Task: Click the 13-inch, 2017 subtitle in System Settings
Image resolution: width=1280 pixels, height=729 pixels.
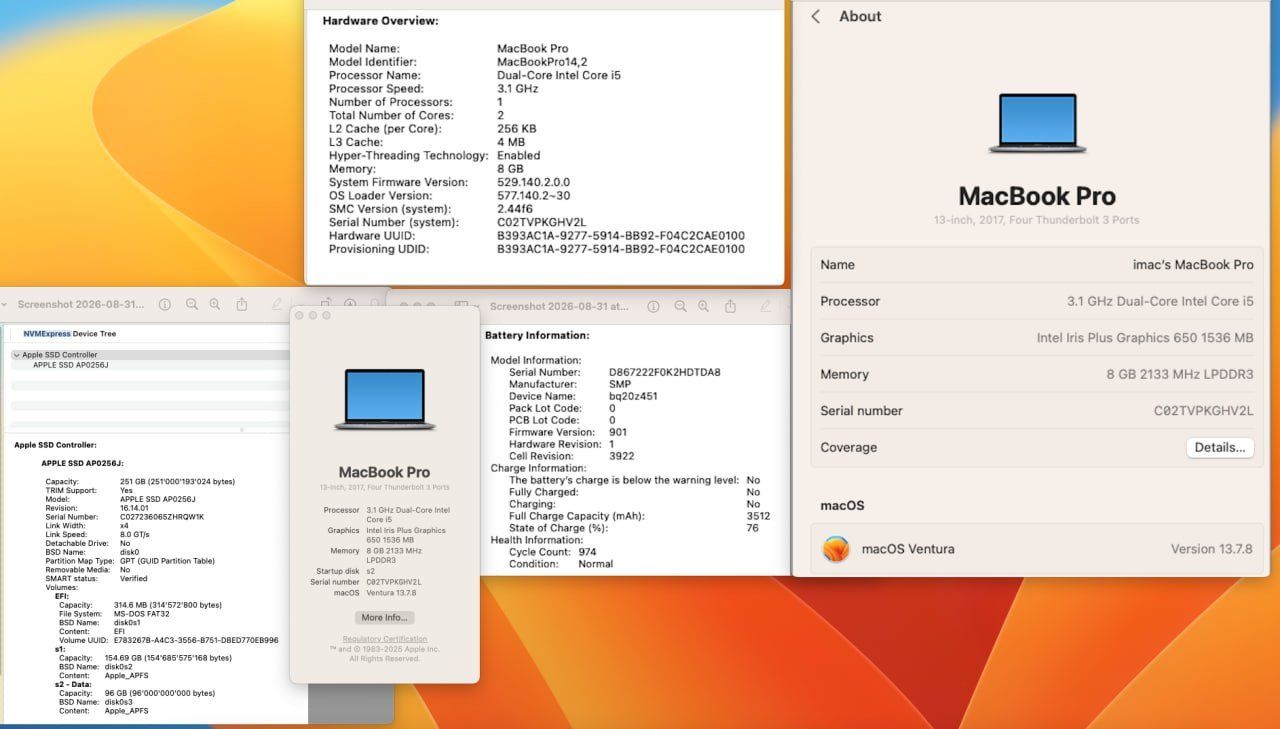Action: tap(1037, 220)
